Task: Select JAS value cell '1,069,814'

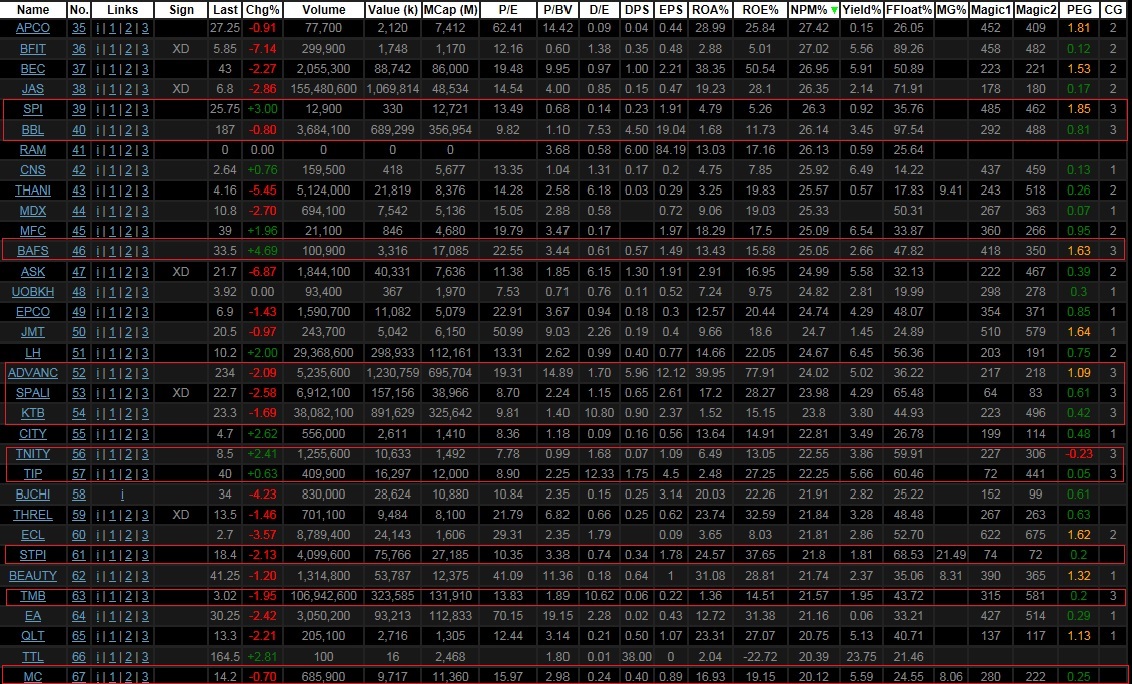Action: click(x=393, y=89)
